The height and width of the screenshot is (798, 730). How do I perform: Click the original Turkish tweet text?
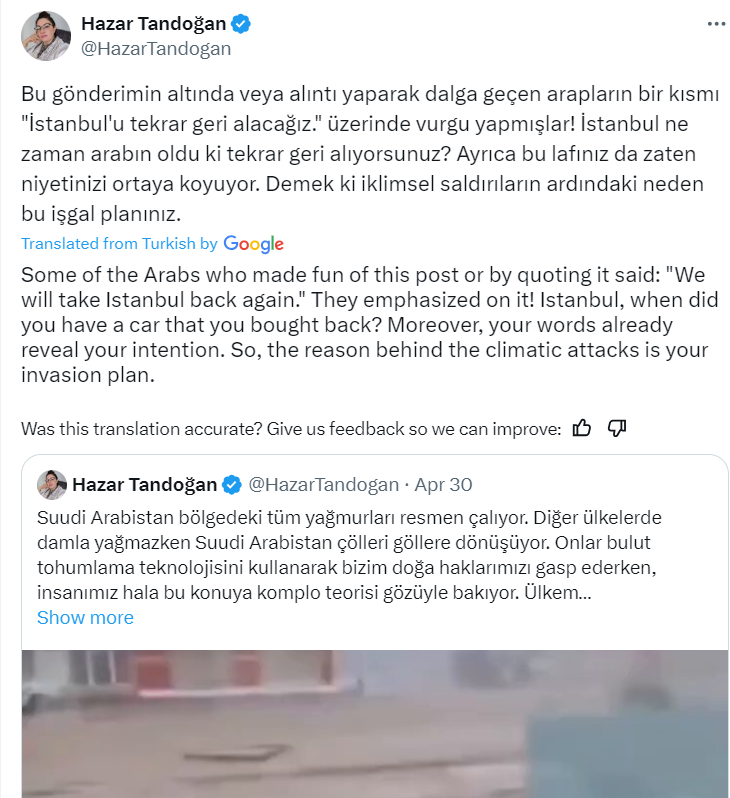point(370,154)
